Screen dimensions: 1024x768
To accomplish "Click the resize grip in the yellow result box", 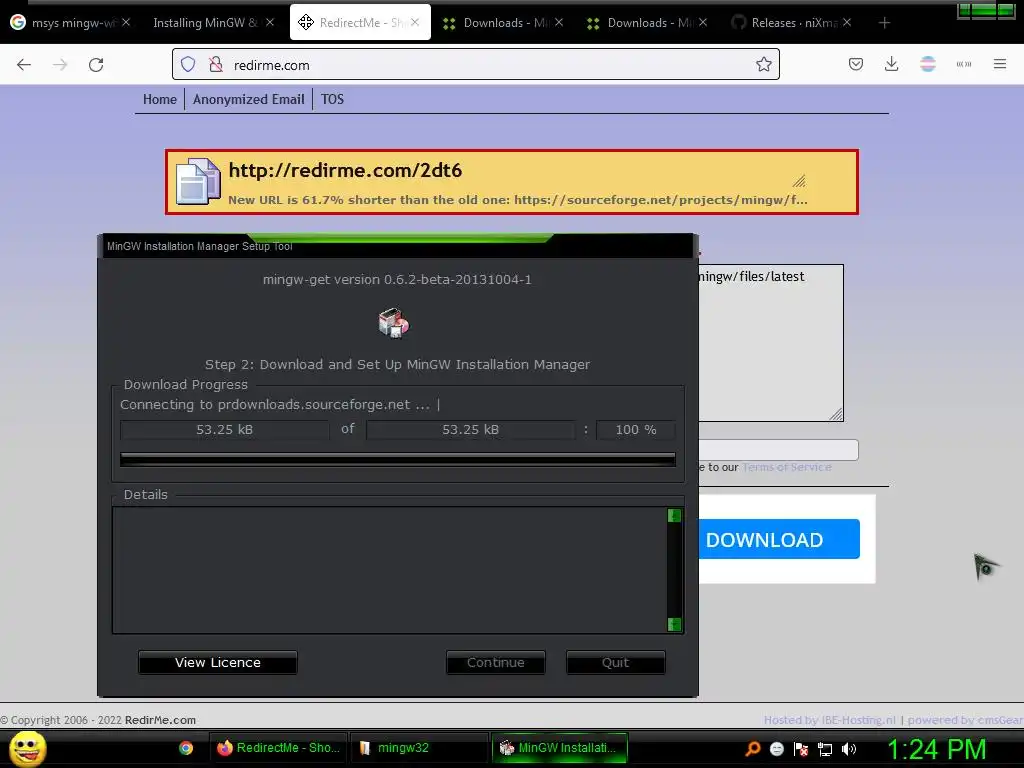I will (x=799, y=181).
